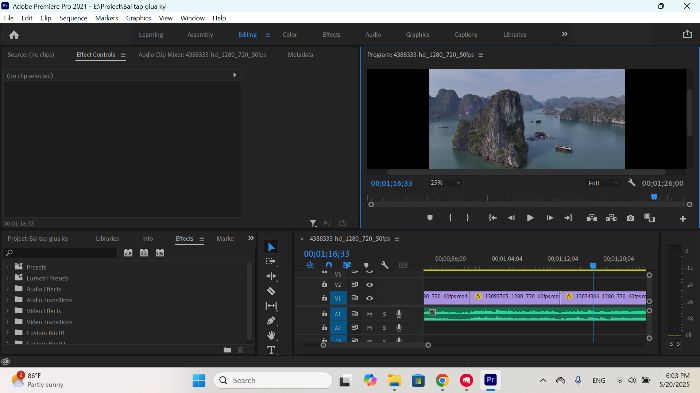The image size is (700, 393).
Task: Open the Markers menu
Action: coord(107,18)
